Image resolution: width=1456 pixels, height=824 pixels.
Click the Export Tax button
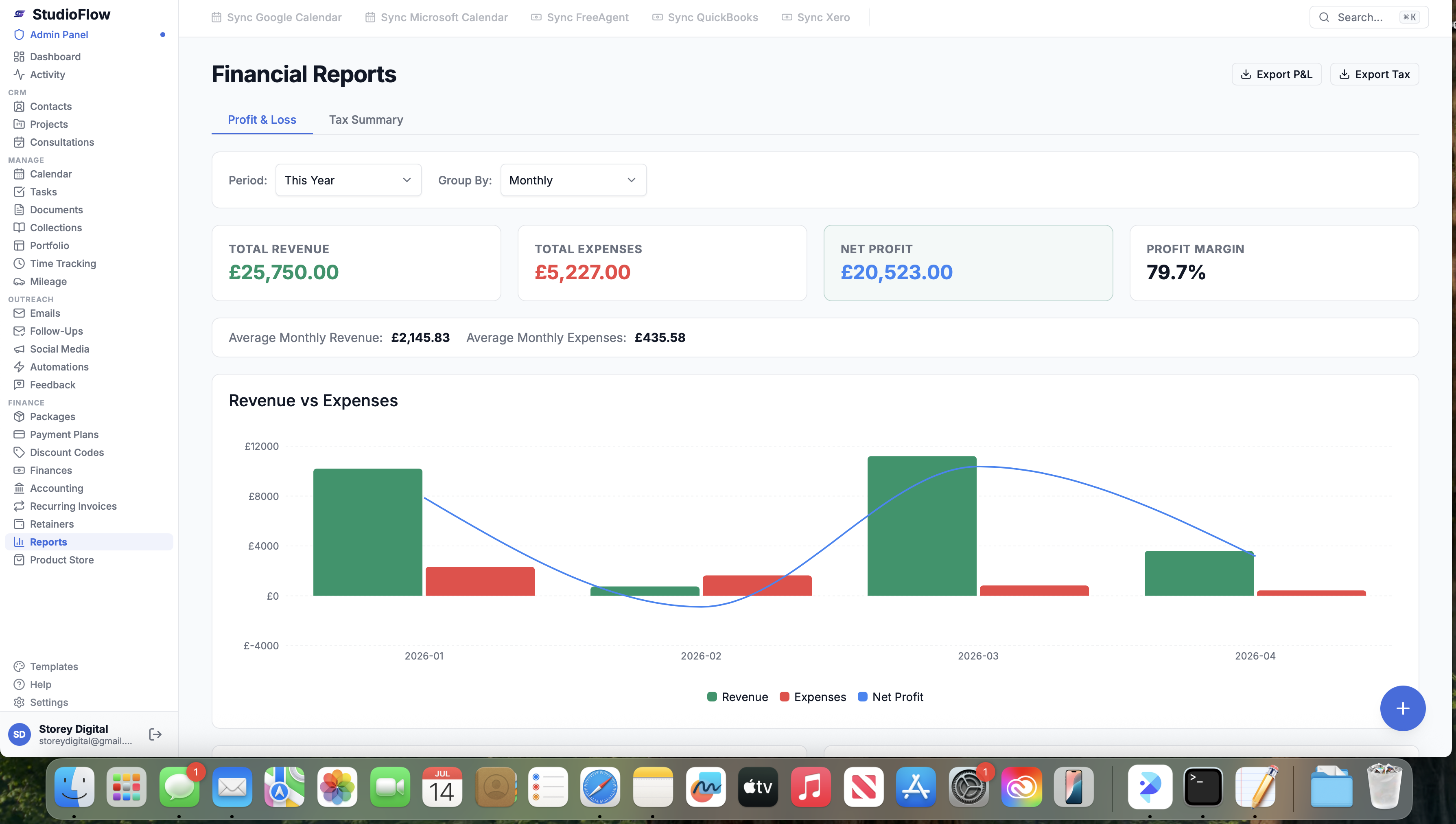1374,74
